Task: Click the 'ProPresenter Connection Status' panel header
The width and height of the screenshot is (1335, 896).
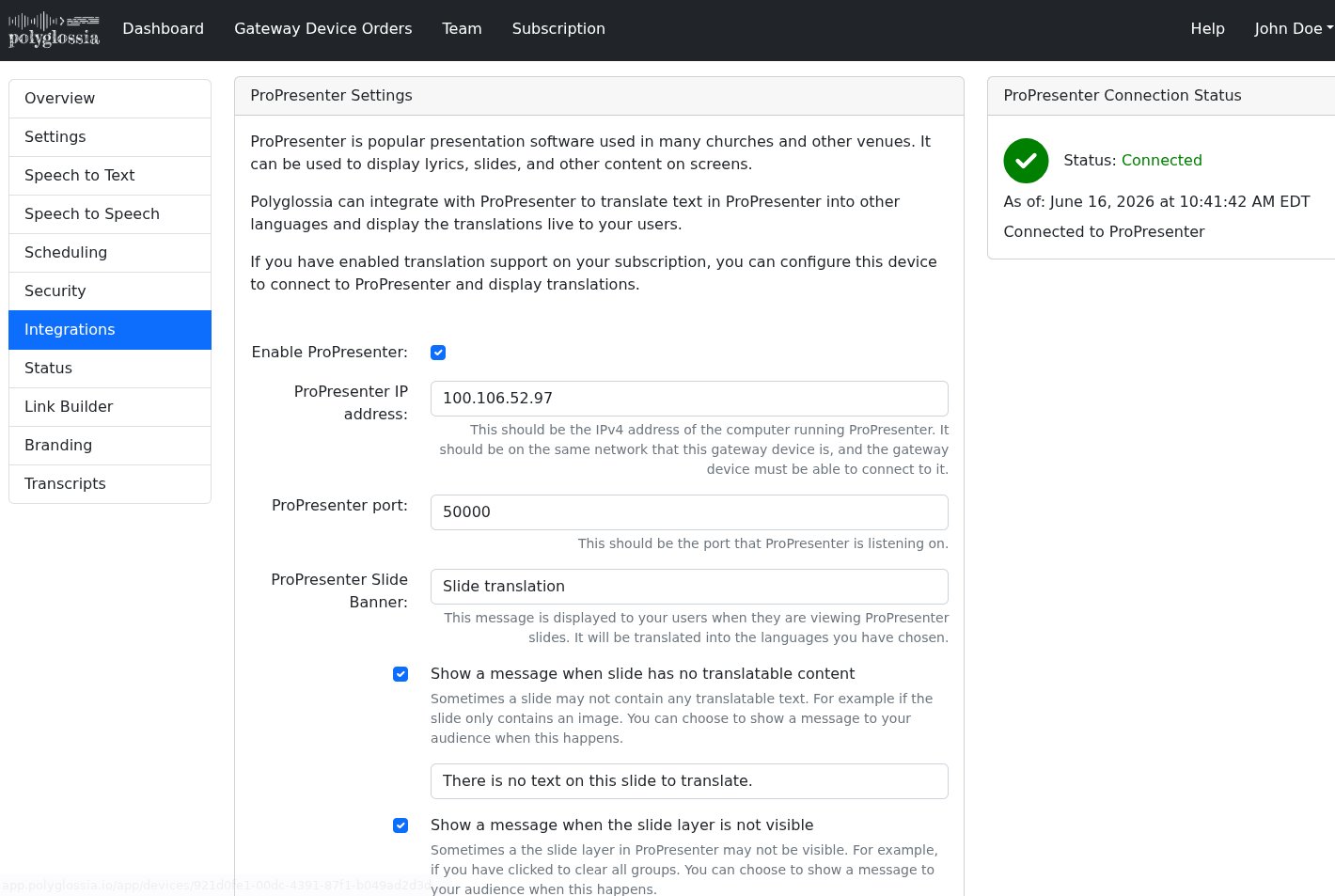Action: pyautogui.click(x=1162, y=96)
